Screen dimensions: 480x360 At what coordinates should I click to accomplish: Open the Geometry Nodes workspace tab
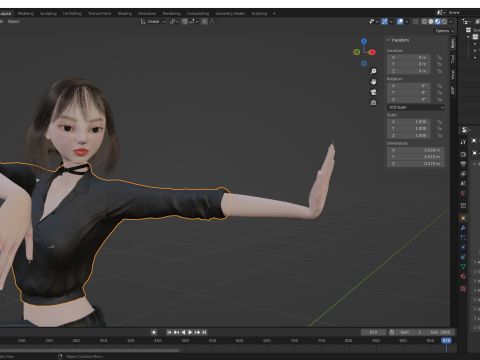pyautogui.click(x=230, y=14)
